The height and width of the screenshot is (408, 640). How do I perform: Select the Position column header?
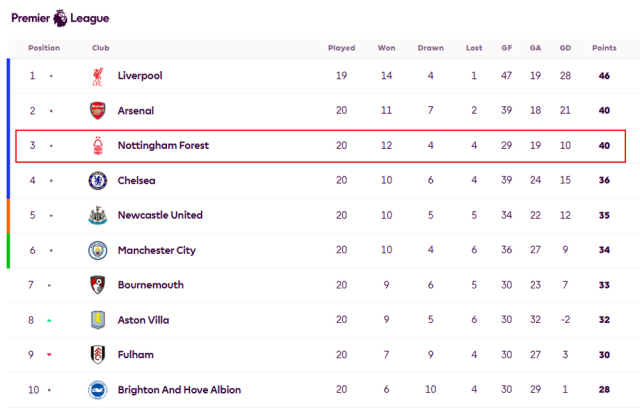click(44, 48)
